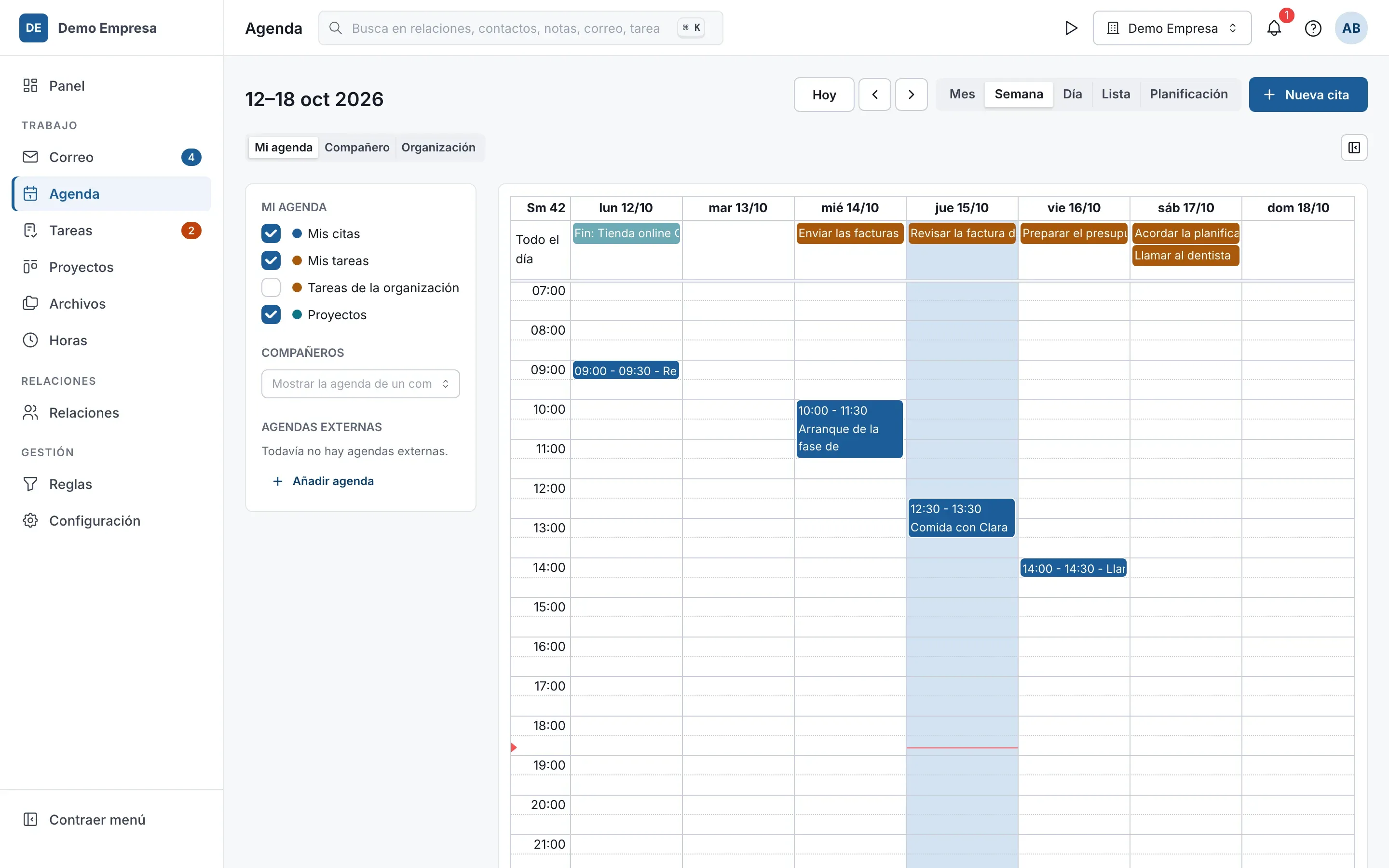Toggle the calendar side panel icon

pyautogui.click(x=1354, y=148)
